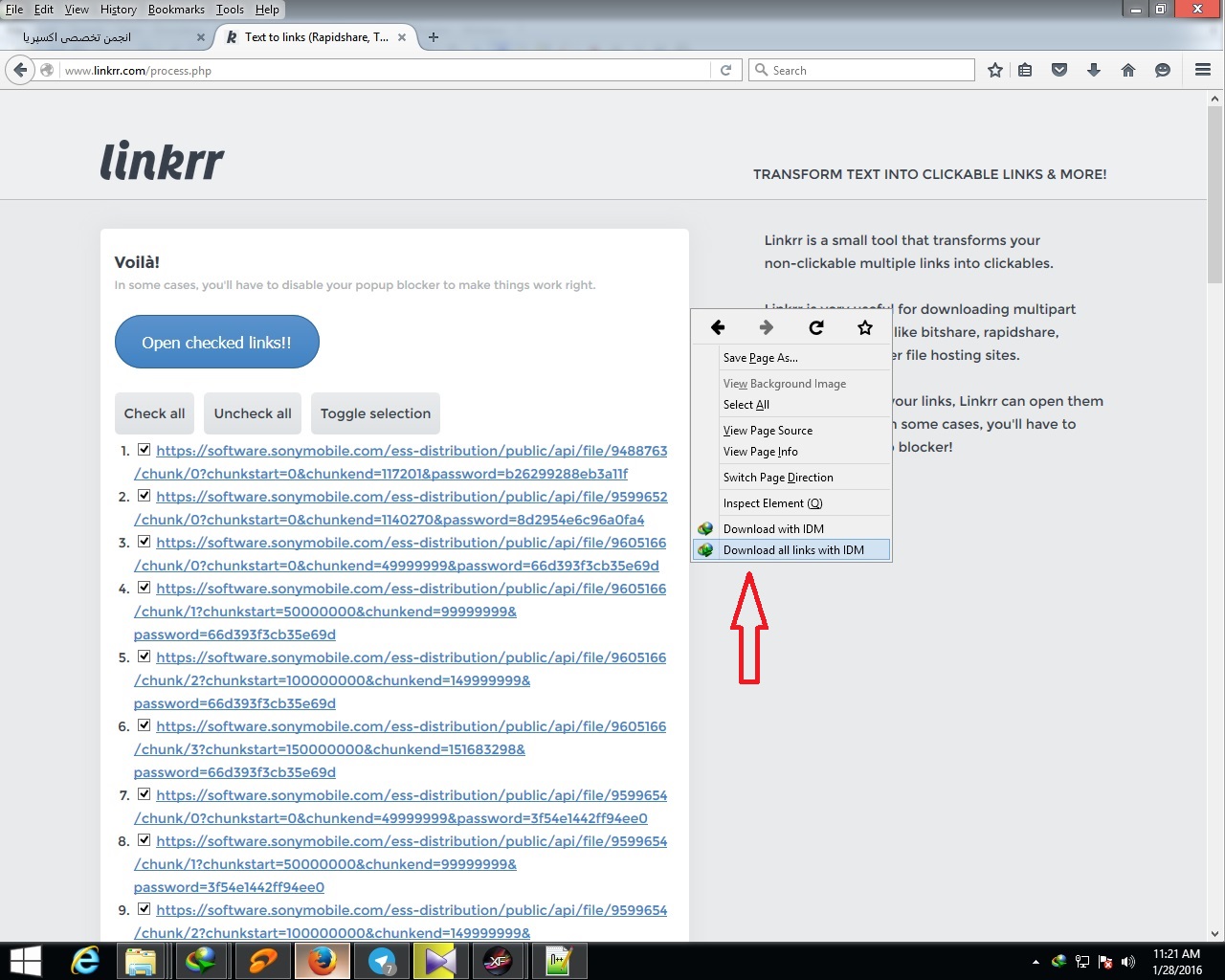This screenshot has height=980, width=1225.
Task: Click the browser Back arrow button
Action: pyautogui.click(x=20, y=70)
